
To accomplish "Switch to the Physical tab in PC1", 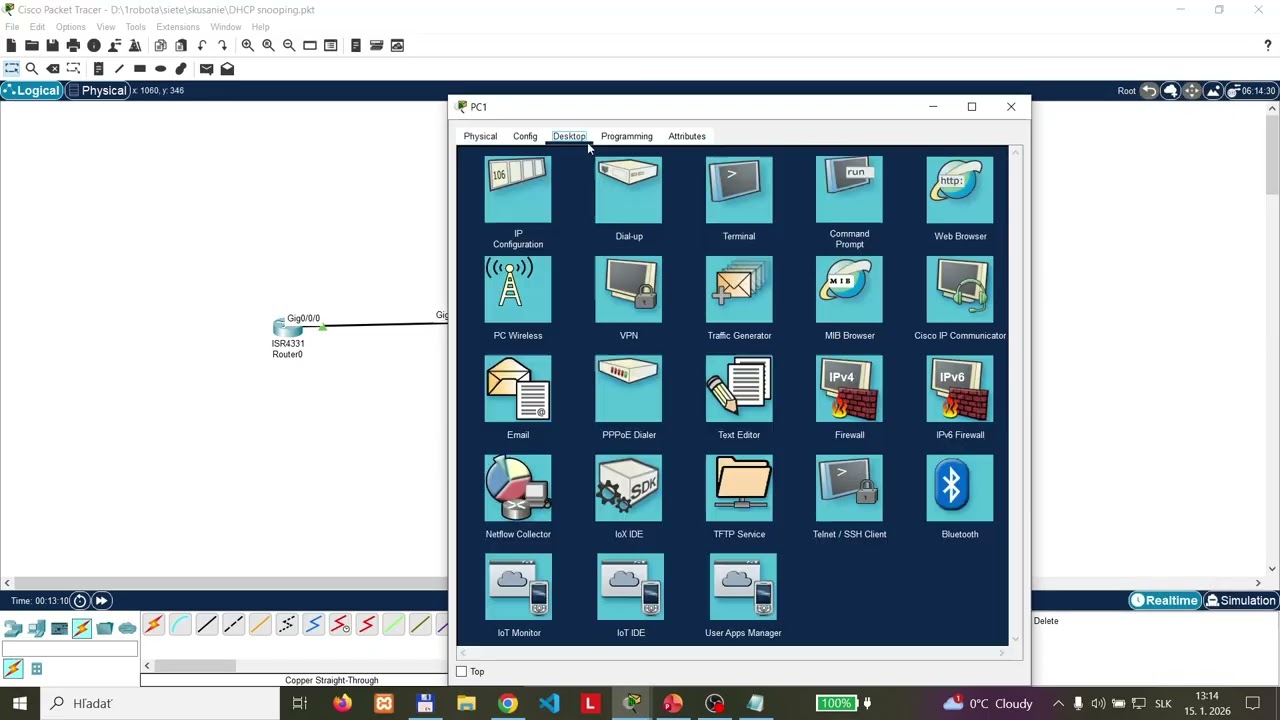I will click(480, 136).
